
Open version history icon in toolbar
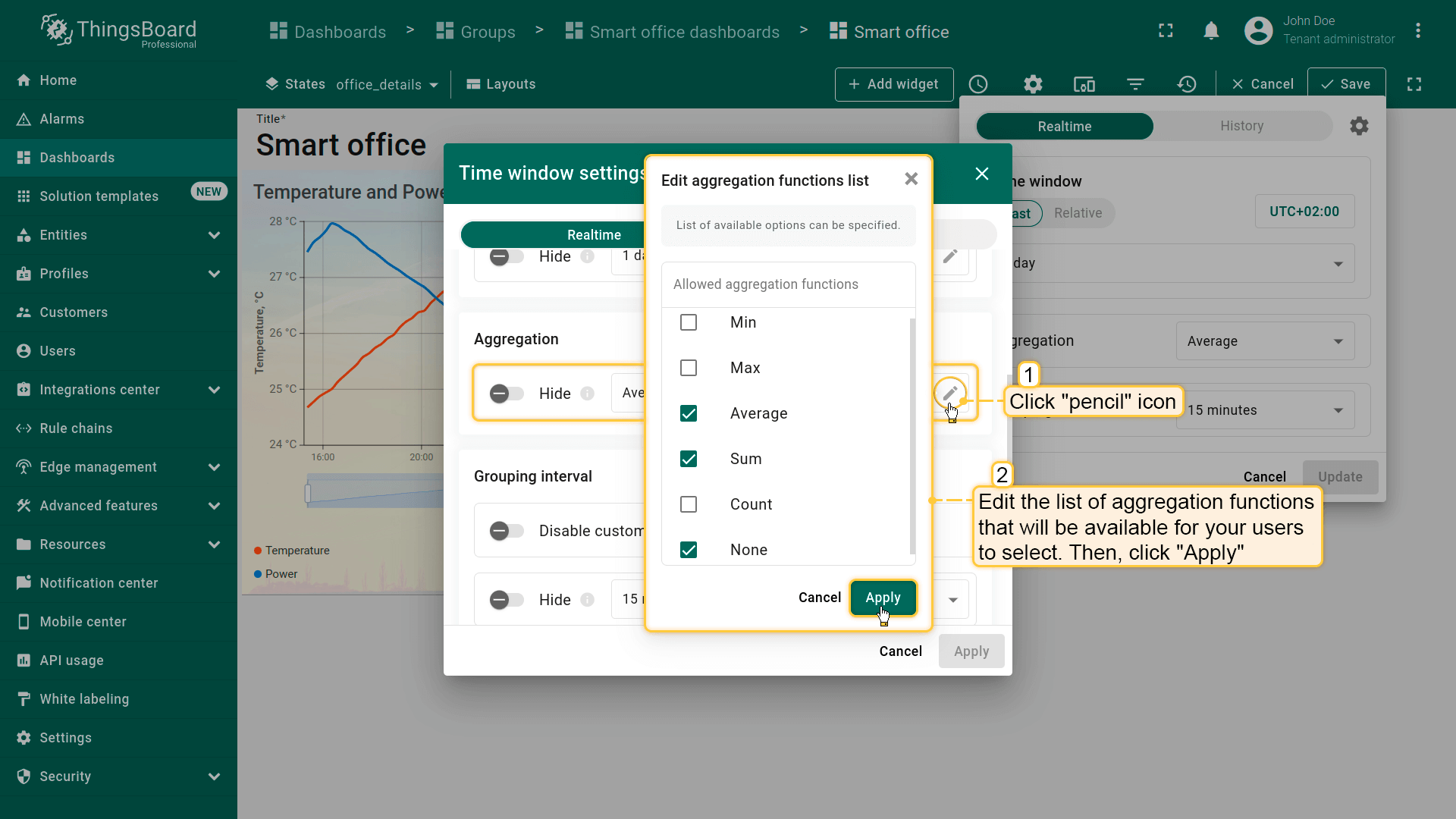1187,84
